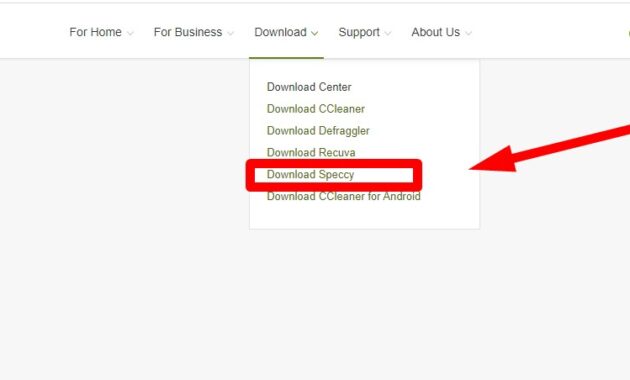The width and height of the screenshot is (630, 380).
Task: Choose Download Recuva link
Action: coord(311,153)
